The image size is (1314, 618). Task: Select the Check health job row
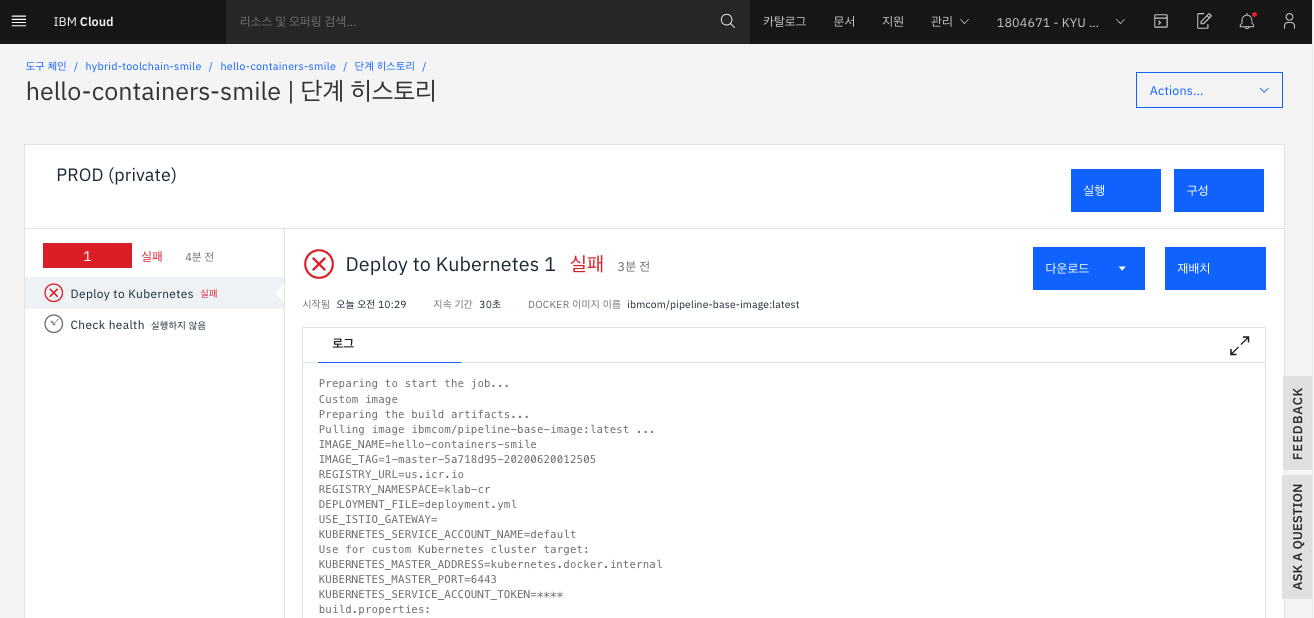(x=154, y=324)
